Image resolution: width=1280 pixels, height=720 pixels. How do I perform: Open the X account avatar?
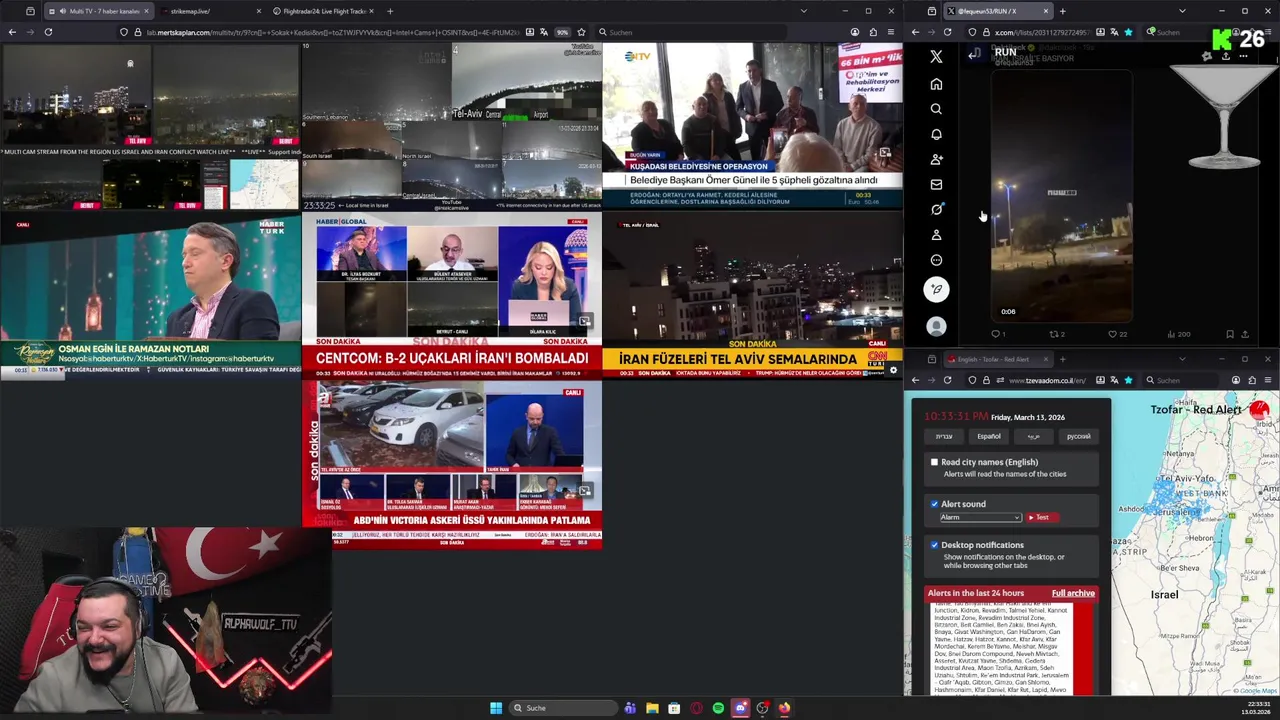pyautogui.click(x=936, y=326)
